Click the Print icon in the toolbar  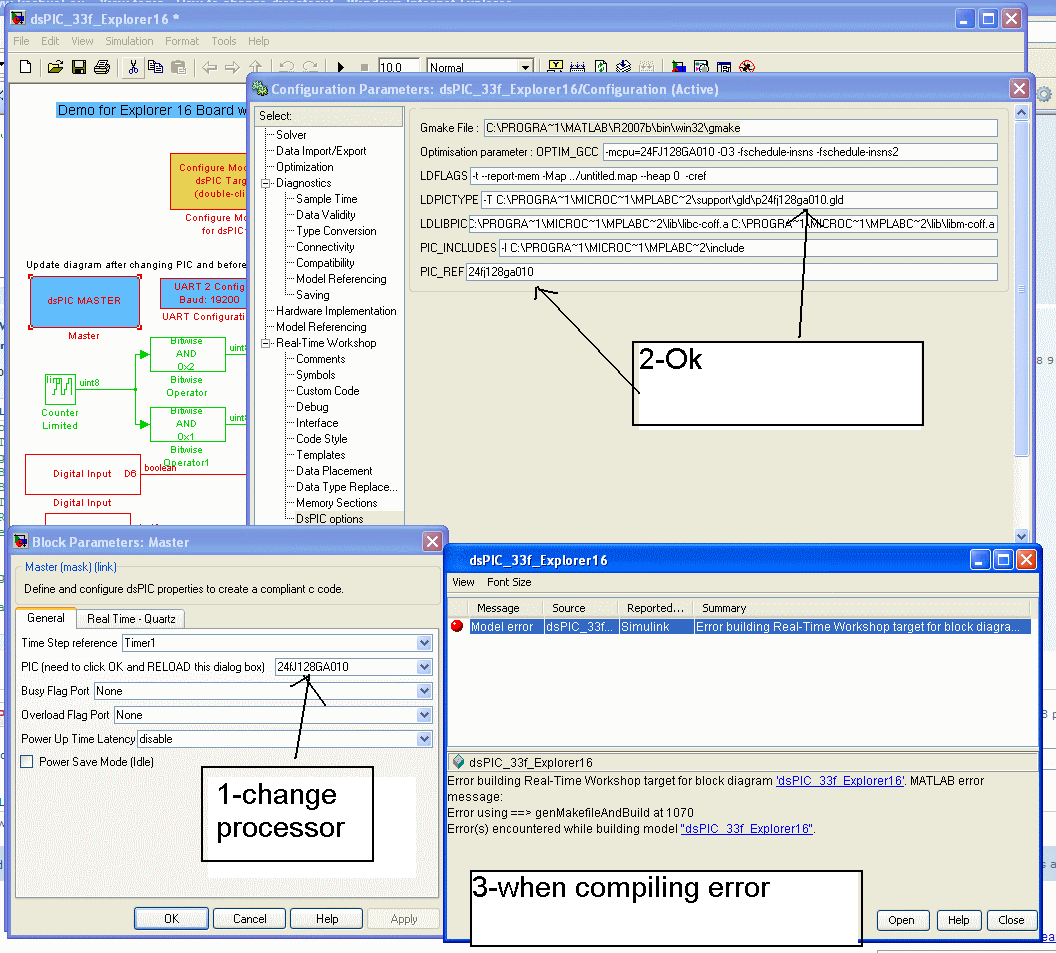(102, 67)
